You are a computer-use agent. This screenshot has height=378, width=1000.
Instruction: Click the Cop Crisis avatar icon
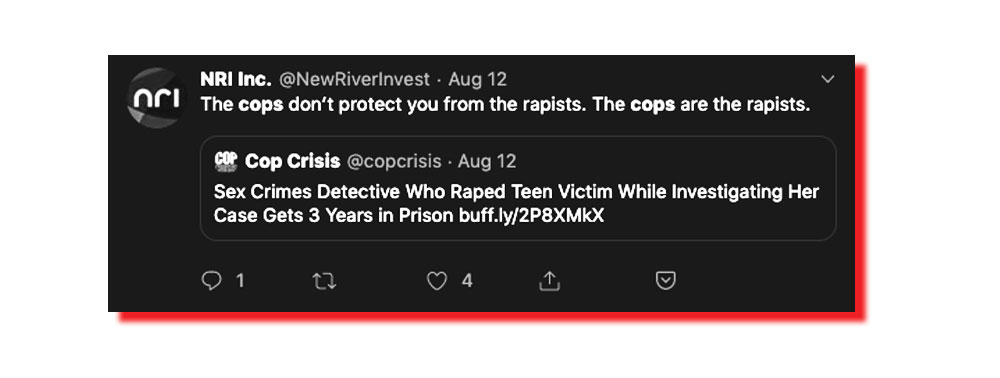coord(226,161)
